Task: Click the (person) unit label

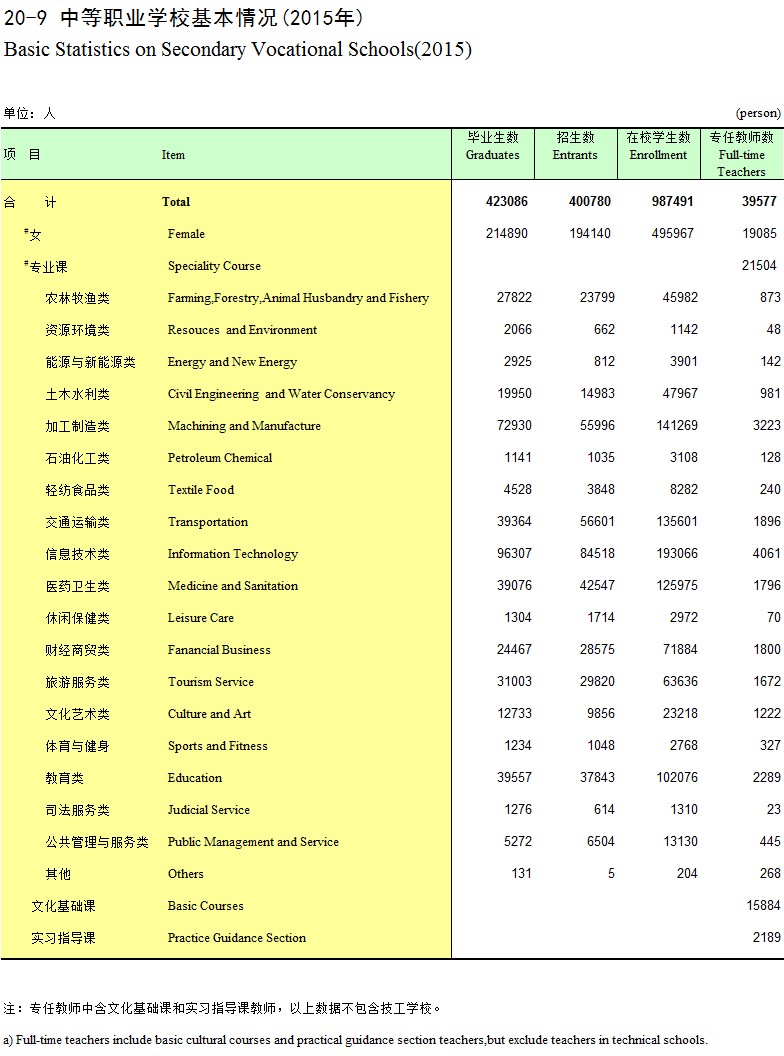Action: (x=758, y=113)
